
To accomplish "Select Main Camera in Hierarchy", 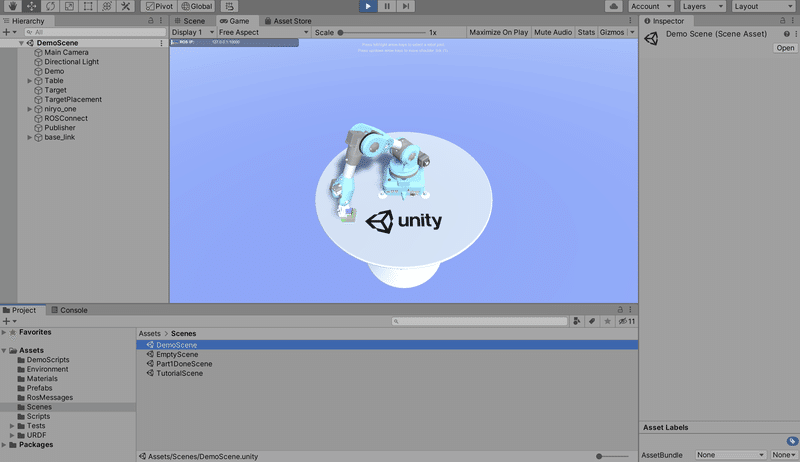I will (x=66, y=53).
